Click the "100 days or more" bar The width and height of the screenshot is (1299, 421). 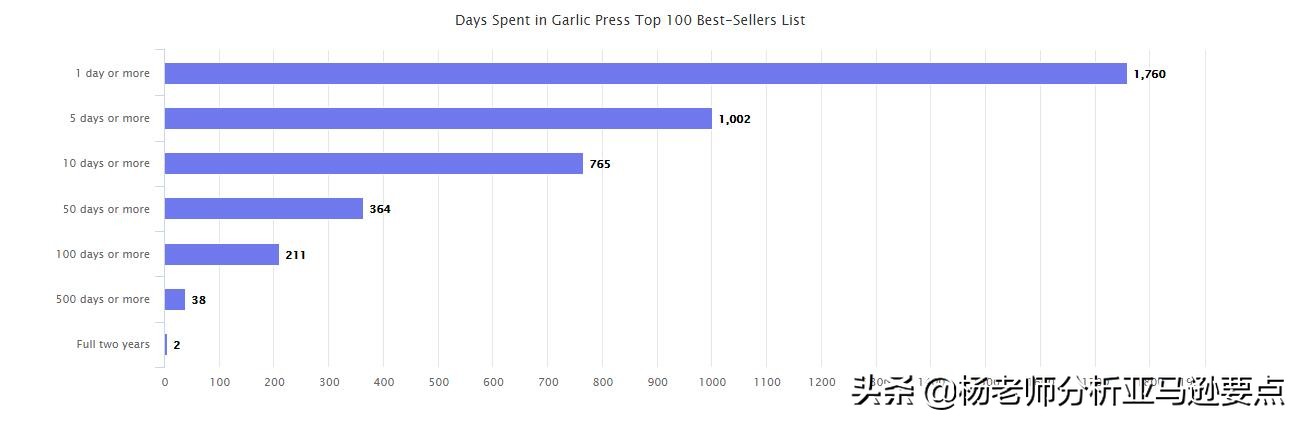221,255
